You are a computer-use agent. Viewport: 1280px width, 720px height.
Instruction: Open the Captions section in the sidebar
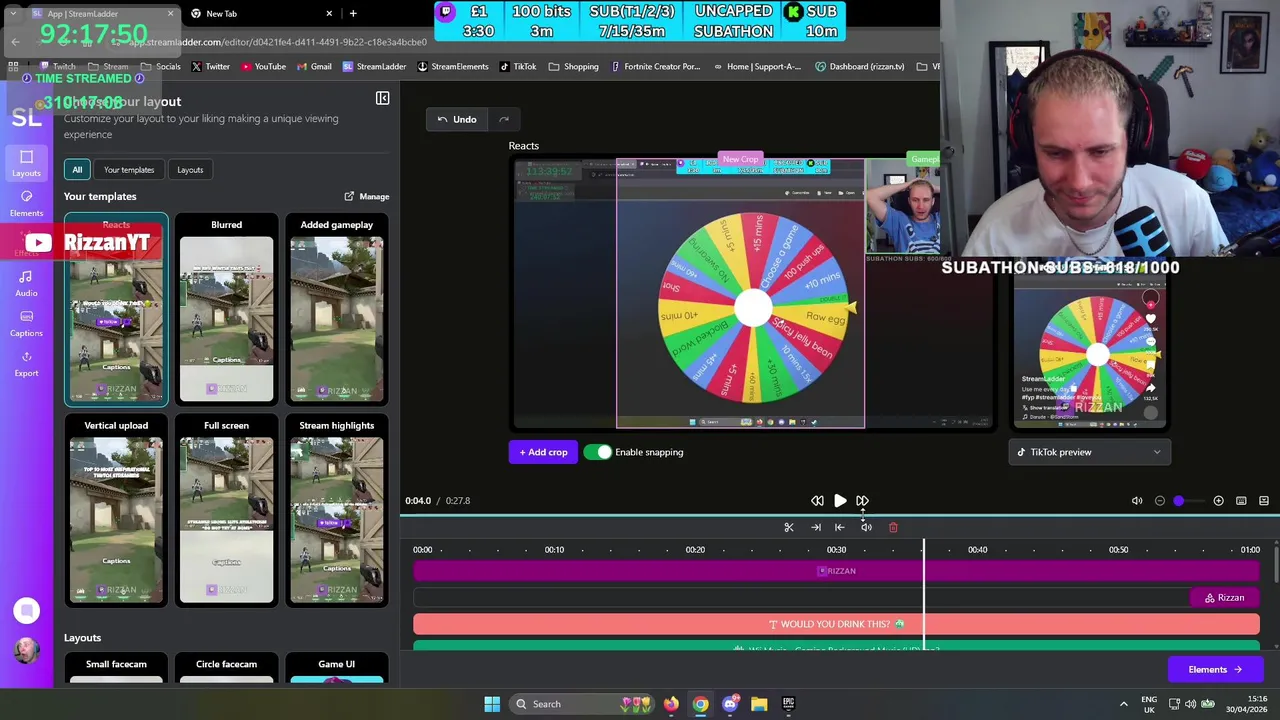click(26, 323)
